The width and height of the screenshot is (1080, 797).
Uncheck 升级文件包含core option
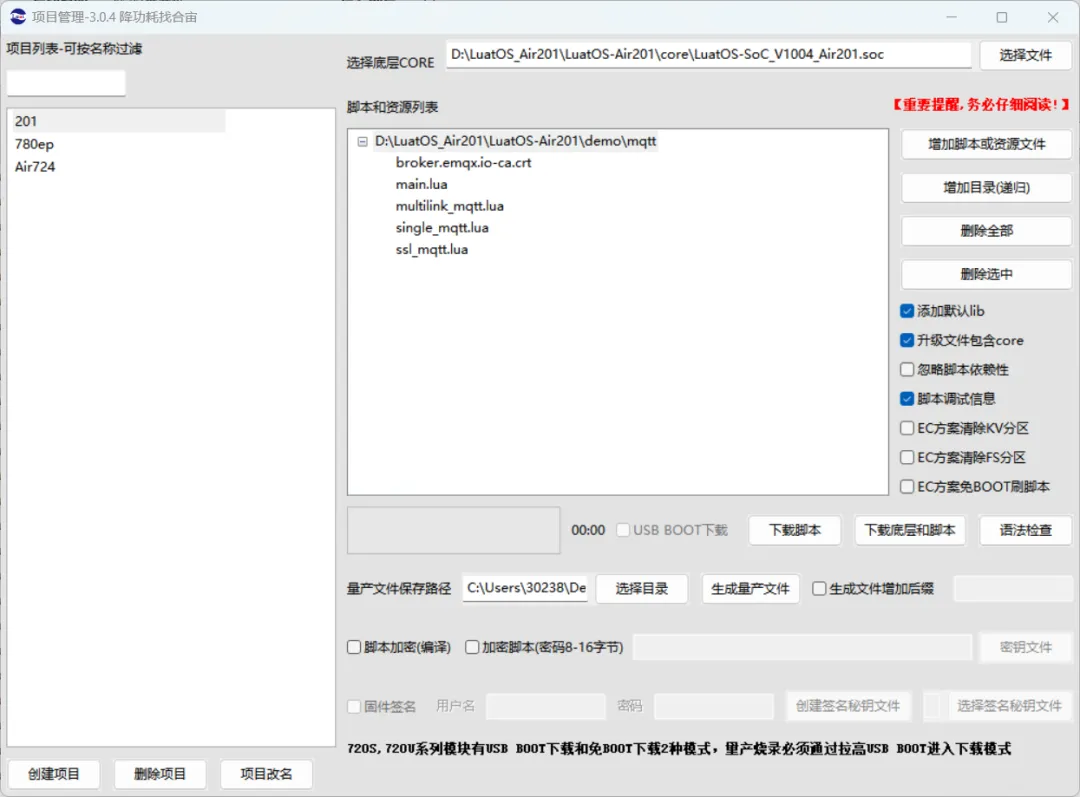(907, 340)
